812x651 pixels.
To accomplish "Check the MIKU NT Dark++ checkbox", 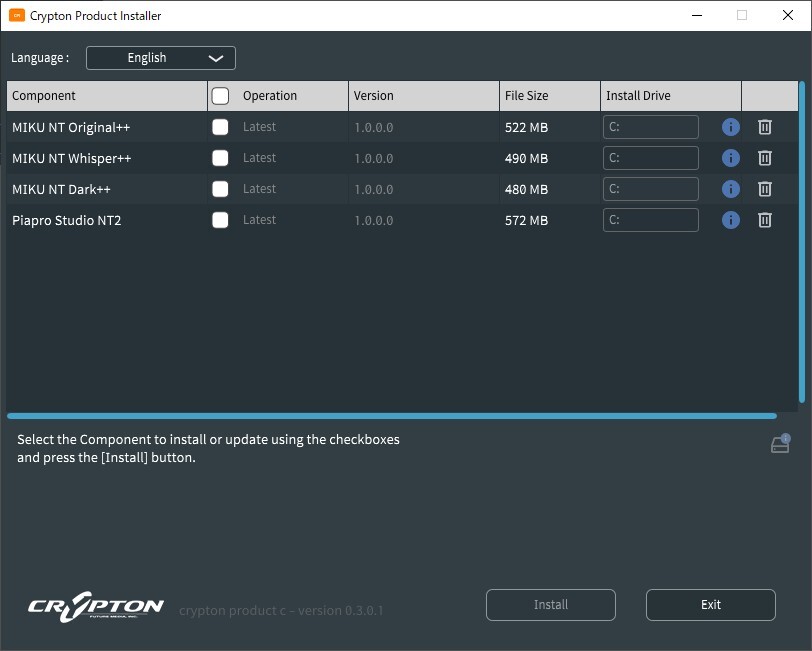I will (x=220, y=189).
